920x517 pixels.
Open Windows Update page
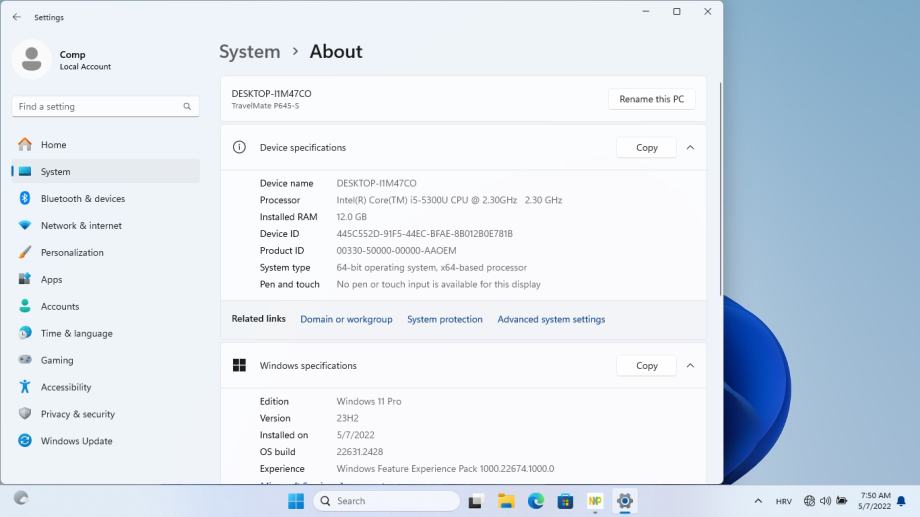[x=76, y=441]
